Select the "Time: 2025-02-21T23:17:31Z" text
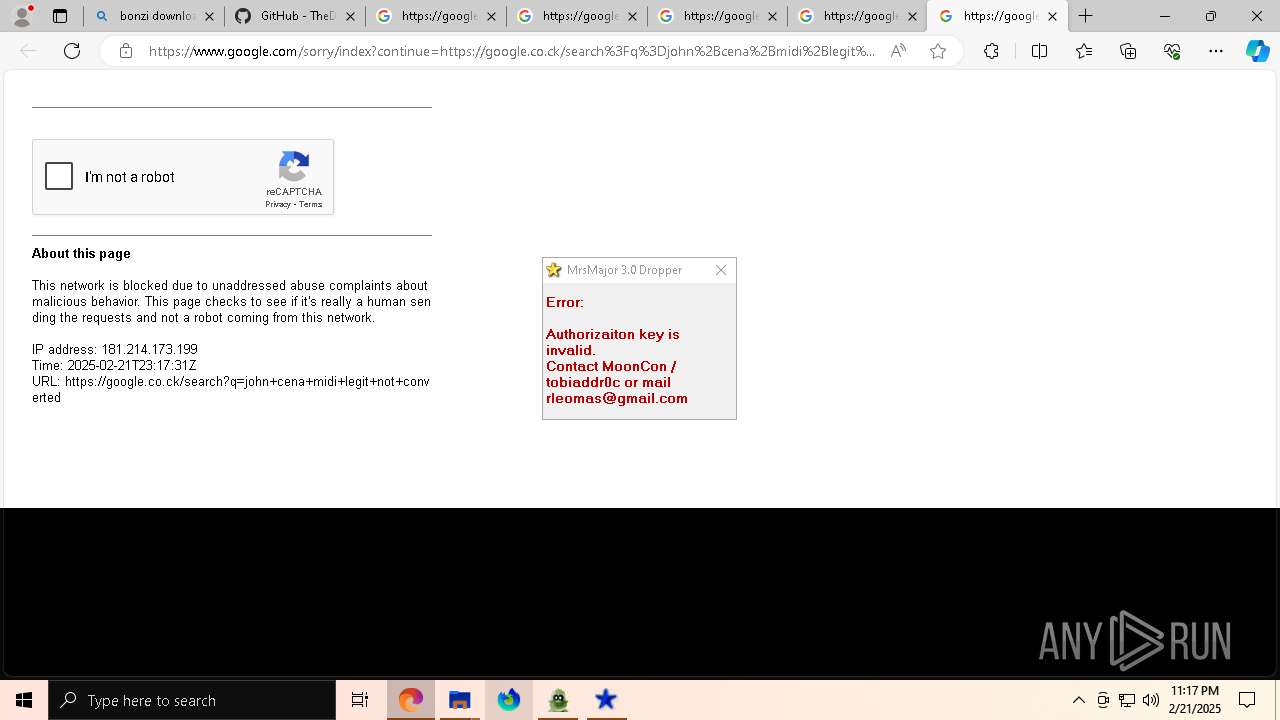This screenshot has height=720, width=1280. (114, 366)
